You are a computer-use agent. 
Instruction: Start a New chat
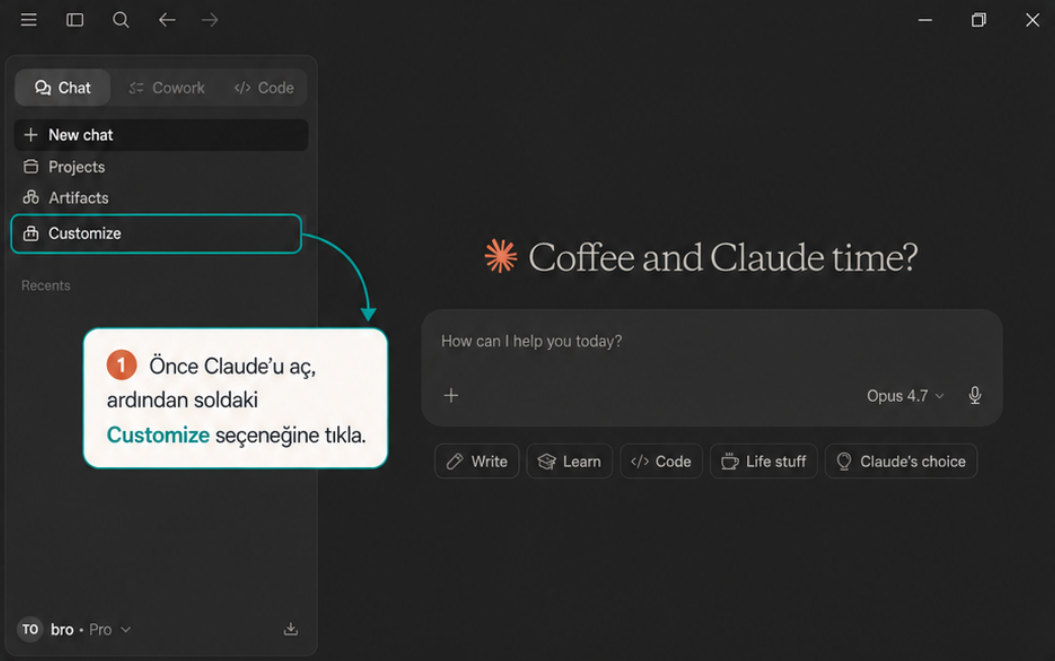161,135
